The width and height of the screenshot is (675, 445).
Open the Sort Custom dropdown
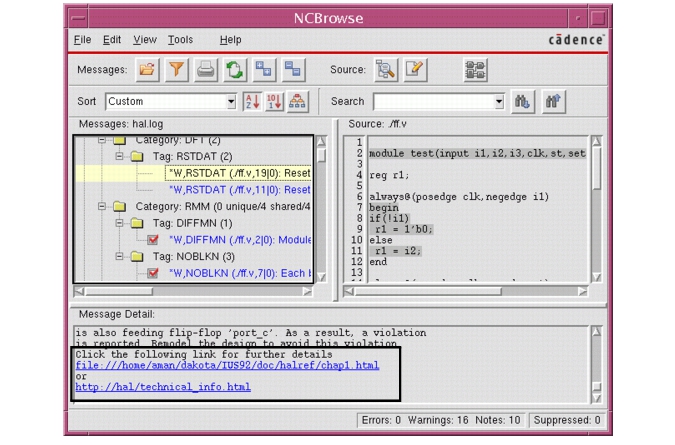click(231, 102)
